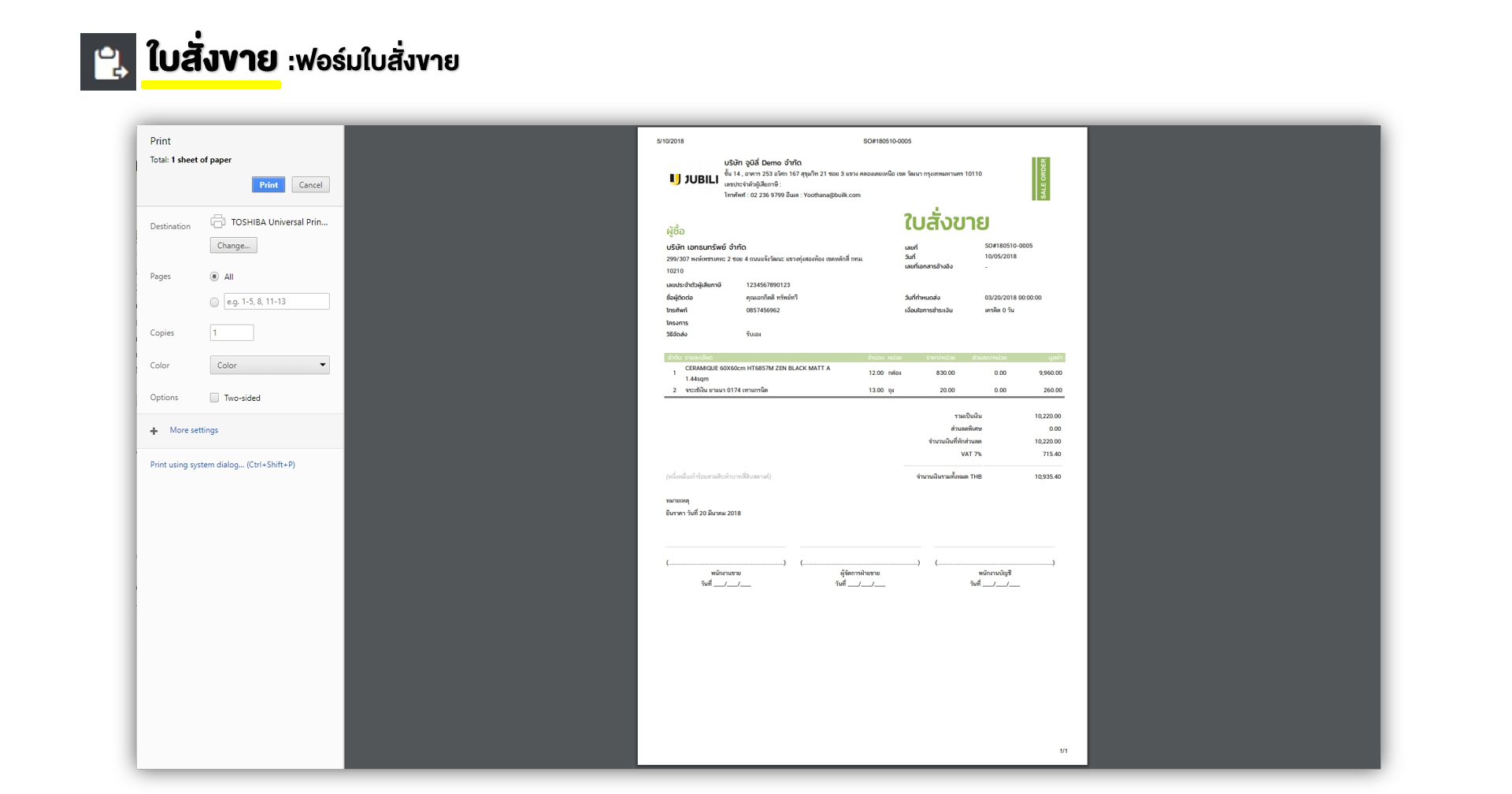The height and width of the screenshot is (794, 1512).
Task: Click the green ใบสั่งขาย heading in the preview
Action: coord(946,222)
